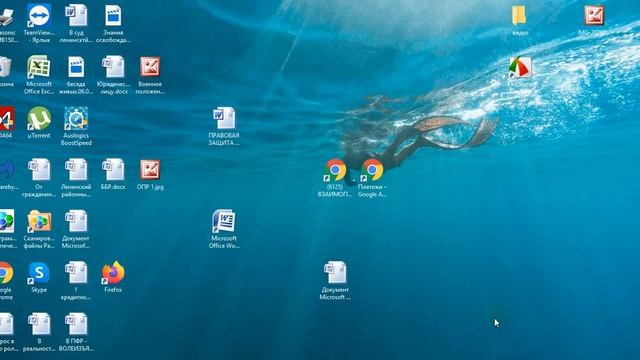The width and height of the screenshot is (640, 360).
Task: Select the '1 кредитно...' document
Action: pos(76,273)
